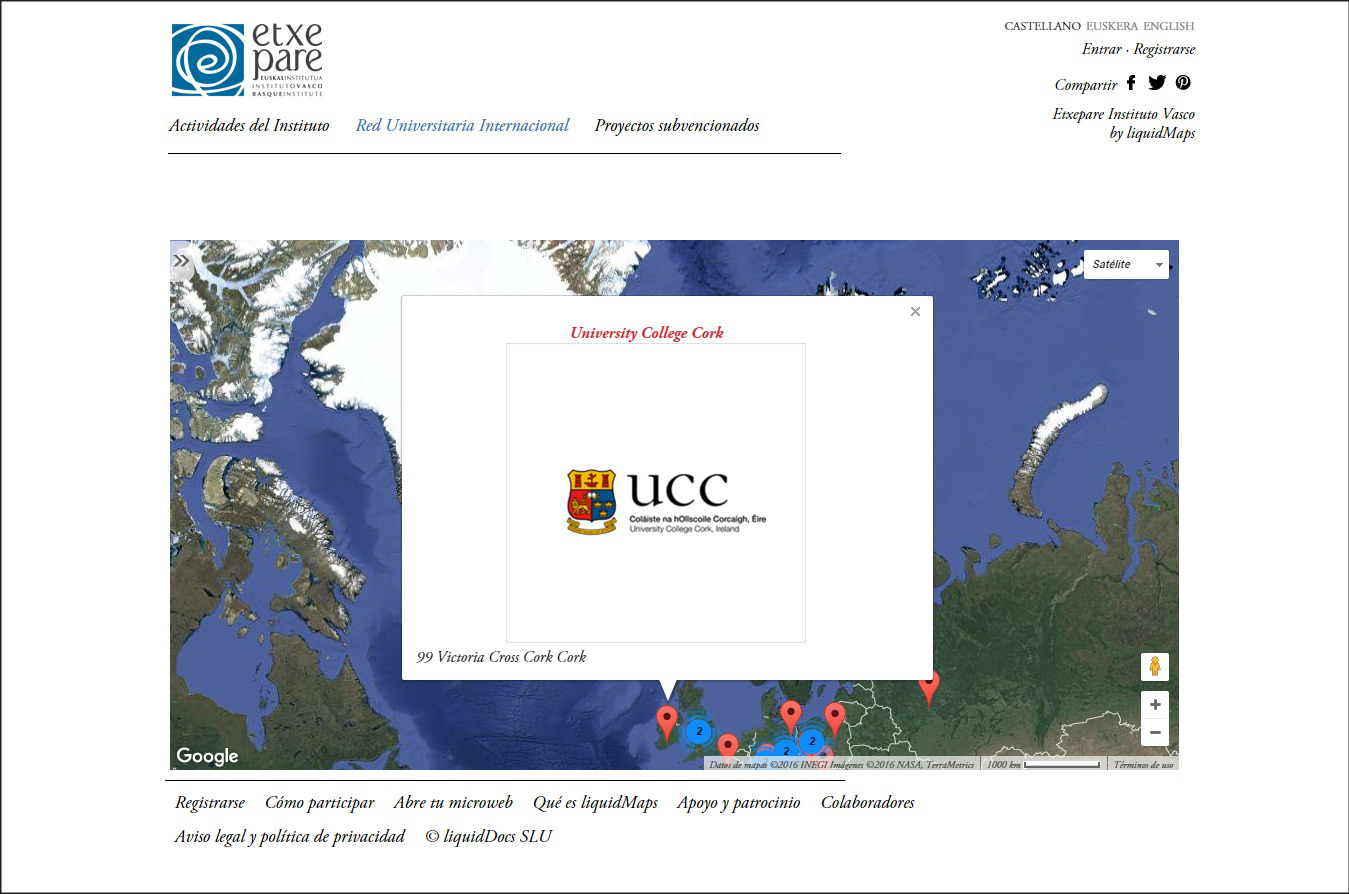The height and width of the screenshot is (894, 1349).
Task: Click the Entrar login link
Action: click(1101, 49)
